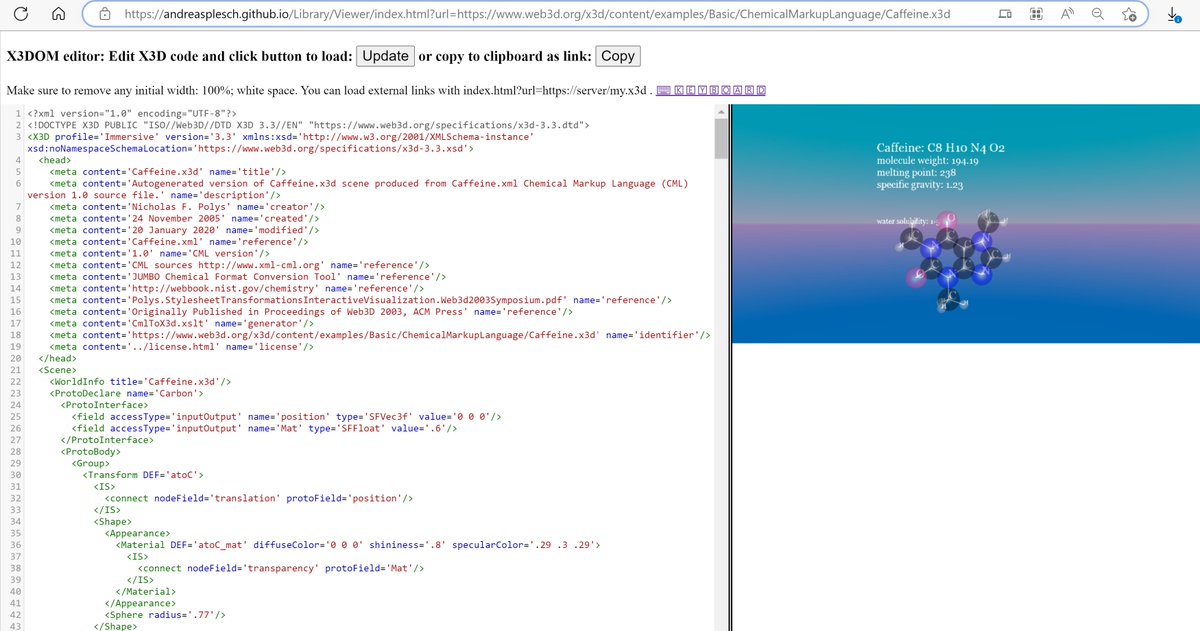Click the opening <Scene> tag
The height and width of the screenshot is (631, 1200).
point(57,371)
